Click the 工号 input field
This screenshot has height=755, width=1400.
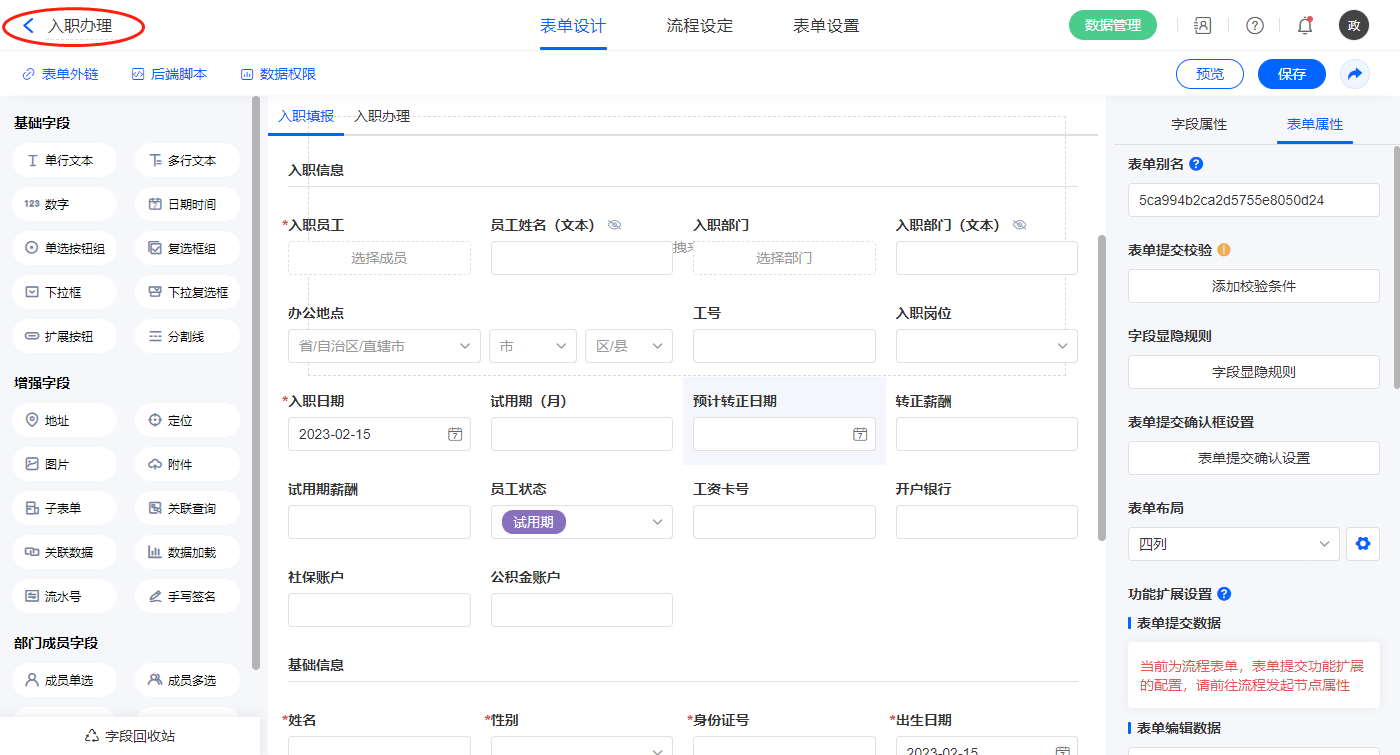(x=784, y=346)
